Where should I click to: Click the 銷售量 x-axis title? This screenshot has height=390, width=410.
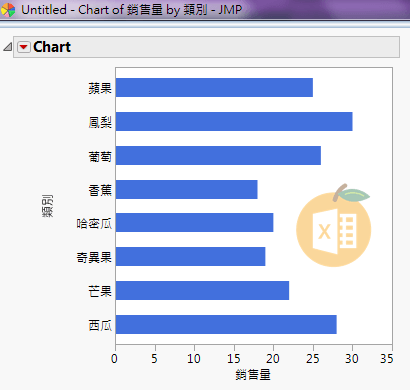pos(253,375)
